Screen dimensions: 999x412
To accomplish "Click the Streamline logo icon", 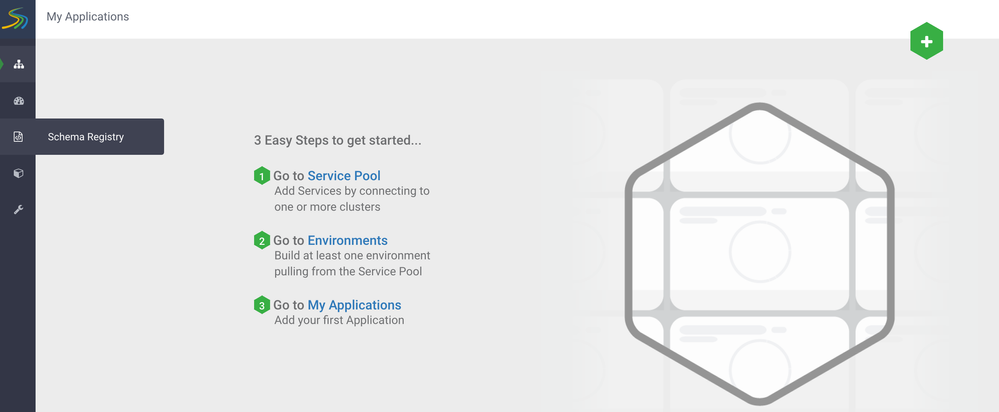I will tap(15, 18).
